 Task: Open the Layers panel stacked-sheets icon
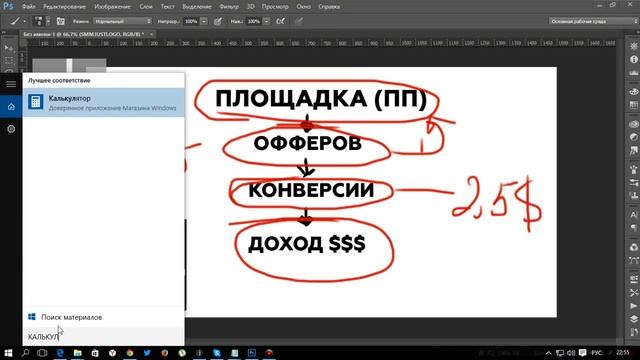pyautogui.click(x=633, y=319)
